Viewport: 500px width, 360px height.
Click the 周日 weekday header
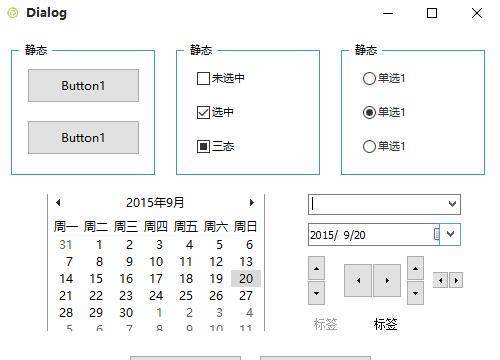click(x=245, y=227)
